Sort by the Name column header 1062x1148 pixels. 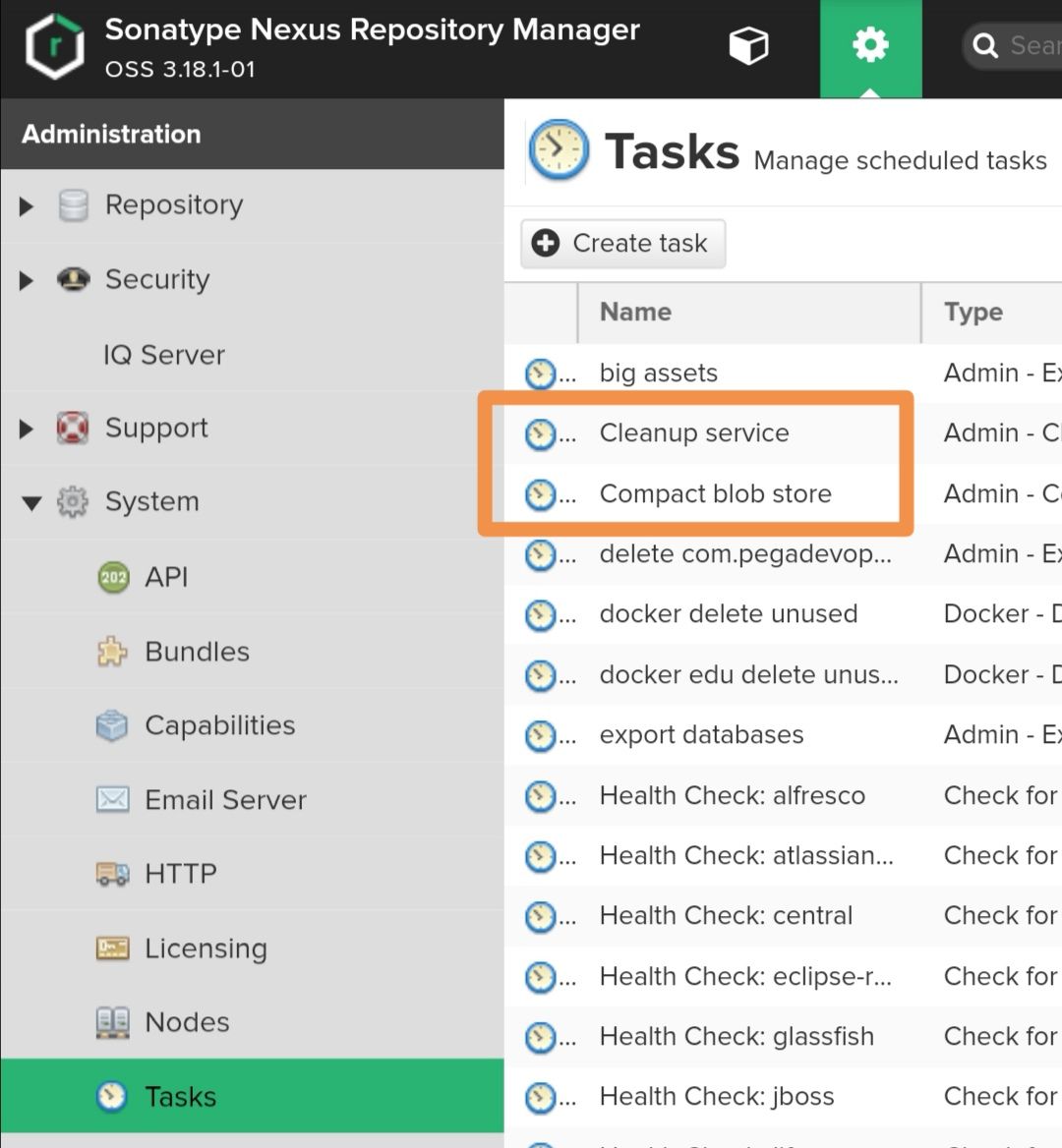748,312
